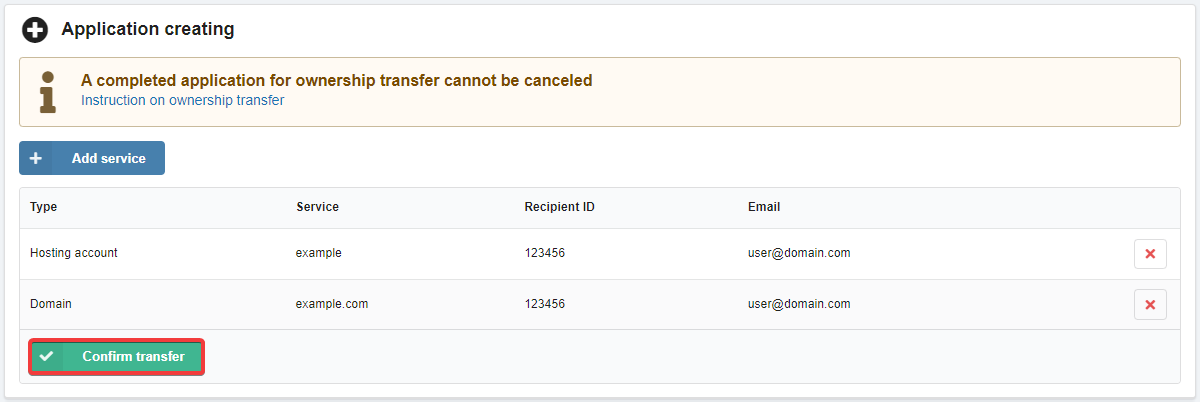Click the info icon in the warning banner

(x=47, y=91)
